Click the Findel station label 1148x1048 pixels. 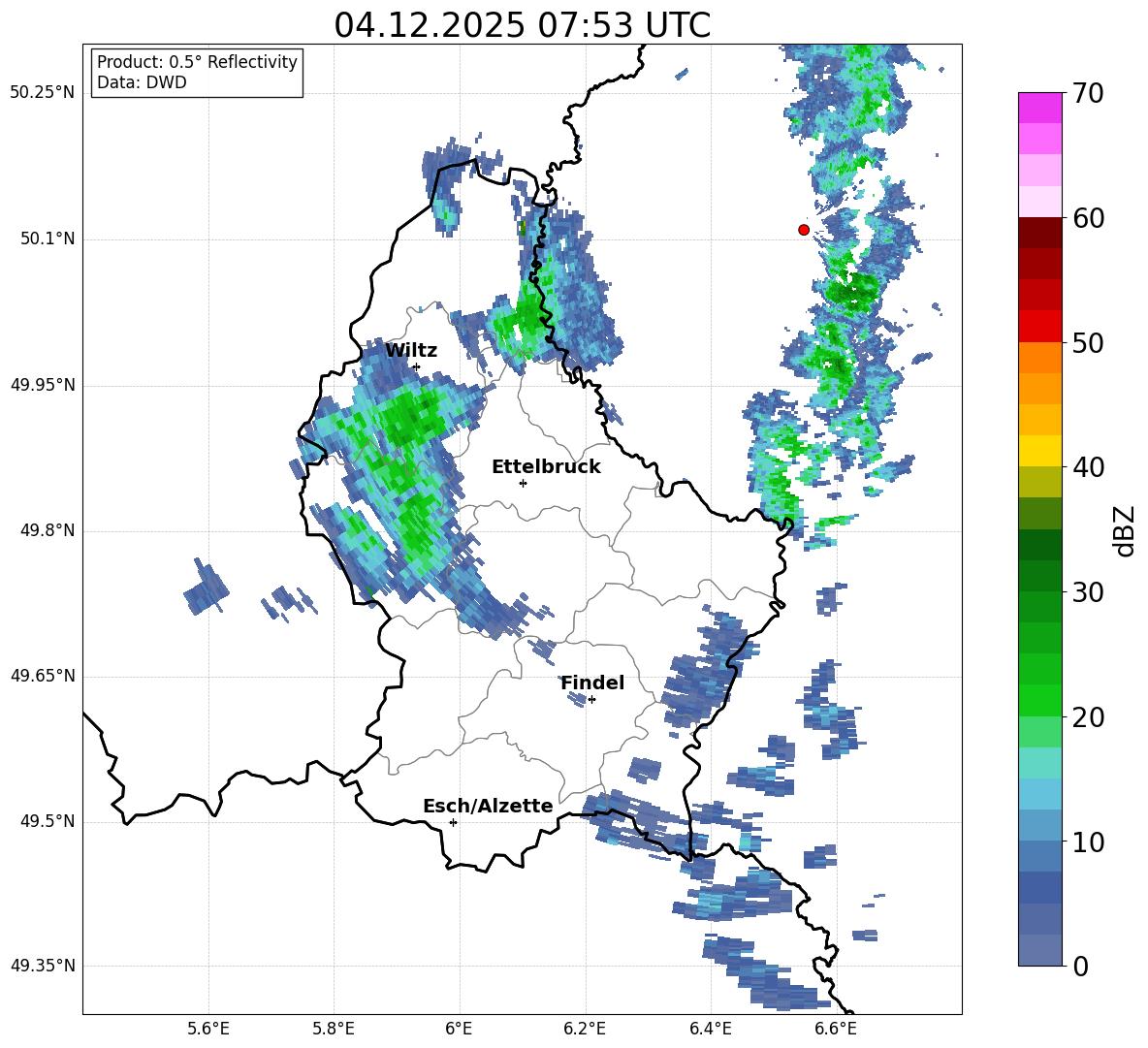pyautogui.click(x=592, y=683)
